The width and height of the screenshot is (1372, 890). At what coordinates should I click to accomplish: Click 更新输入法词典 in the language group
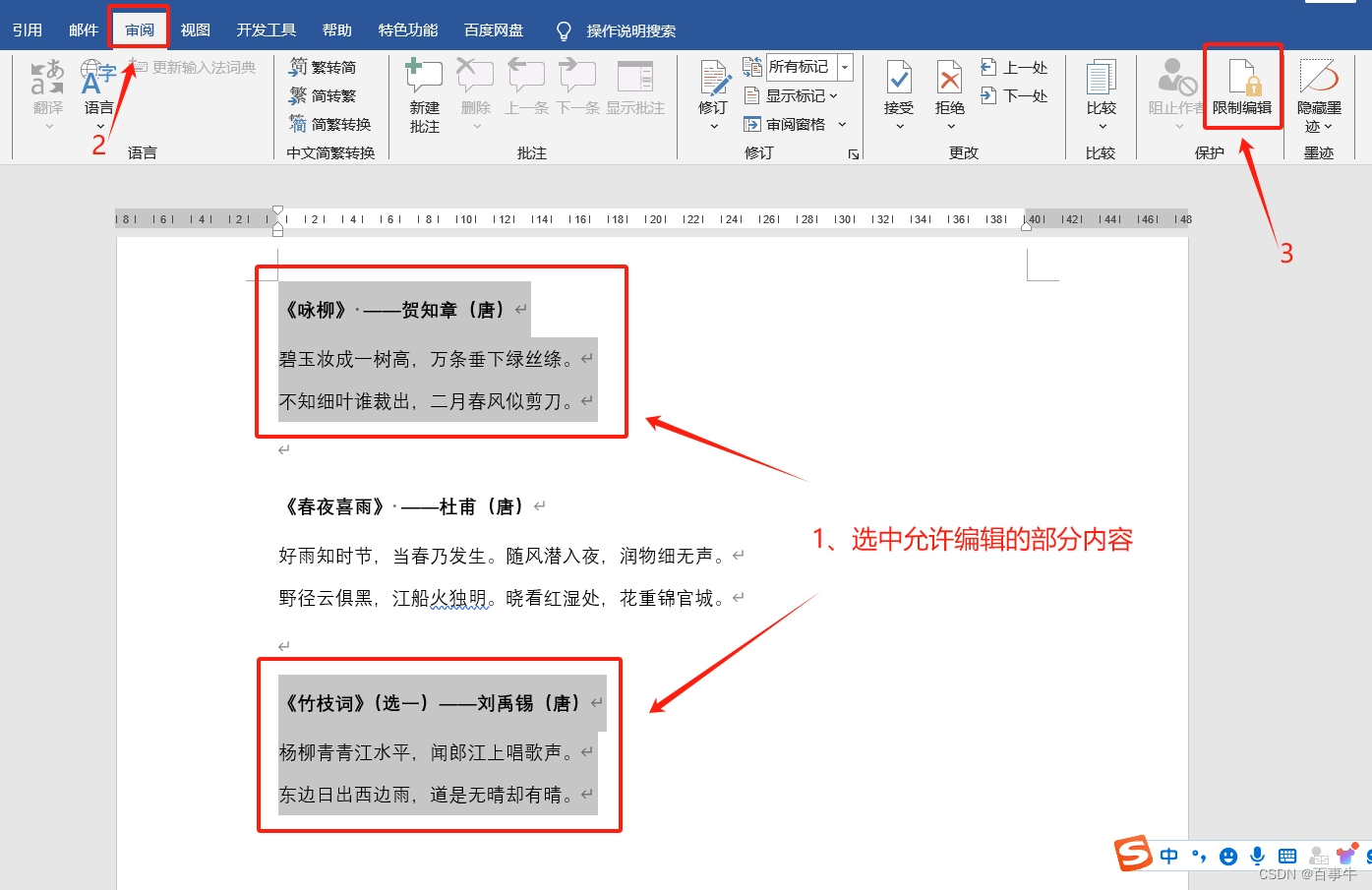(194, 67)
